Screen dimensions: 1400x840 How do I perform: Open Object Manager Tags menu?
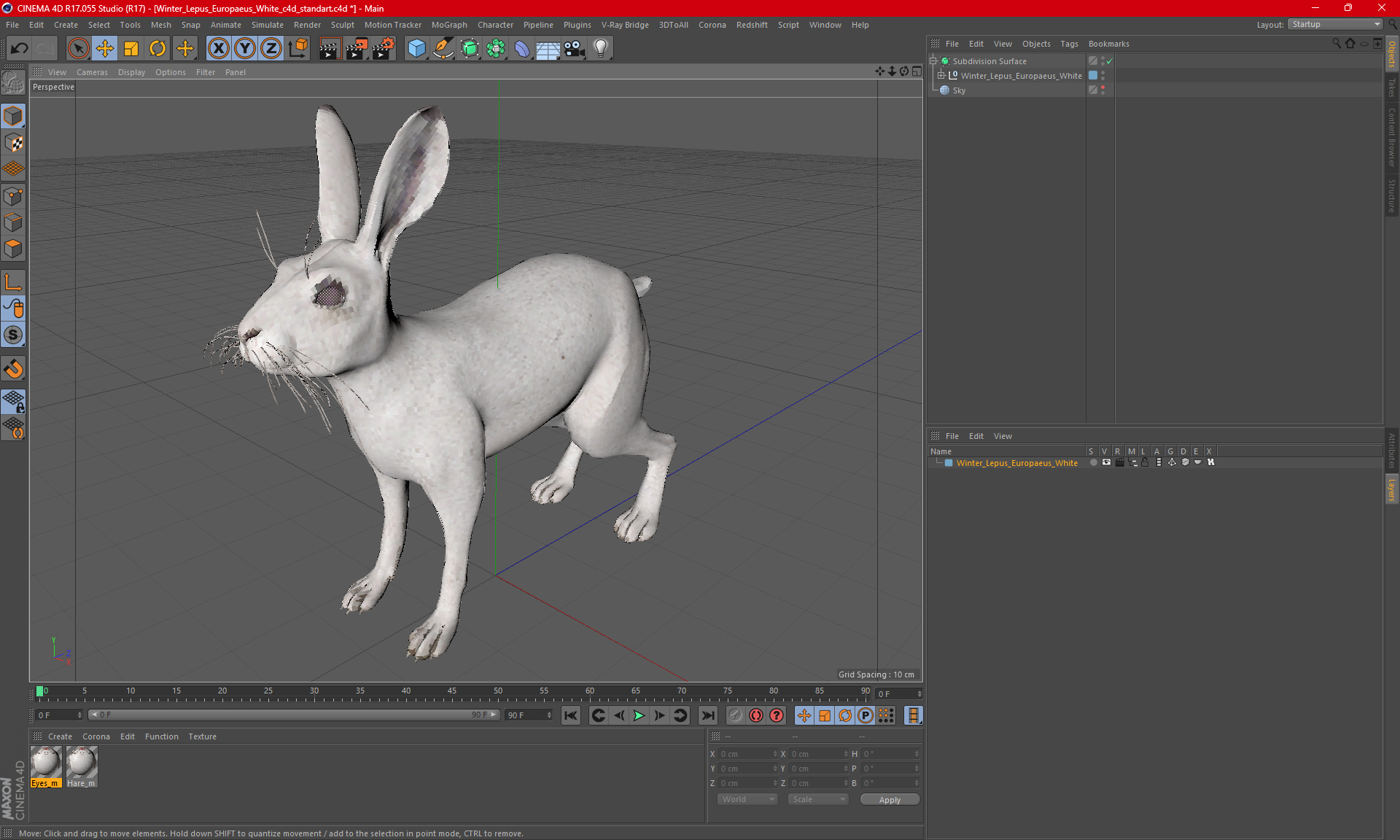1069,44
